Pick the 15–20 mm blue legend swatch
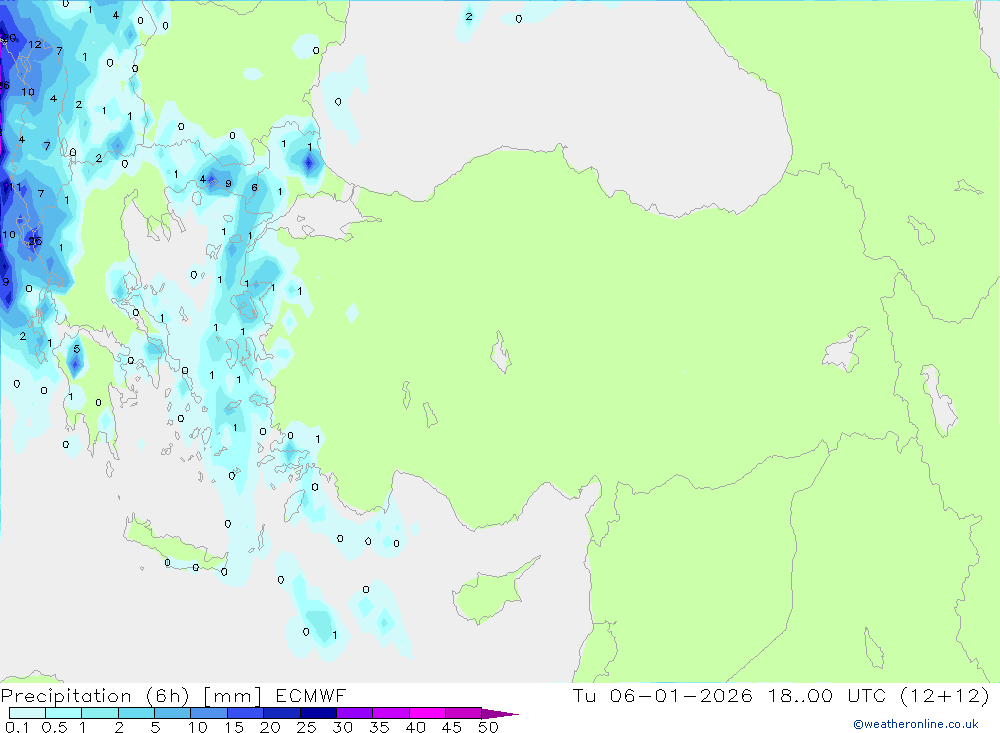Screen dimensions: 1000x733 (x=245, y=713)
